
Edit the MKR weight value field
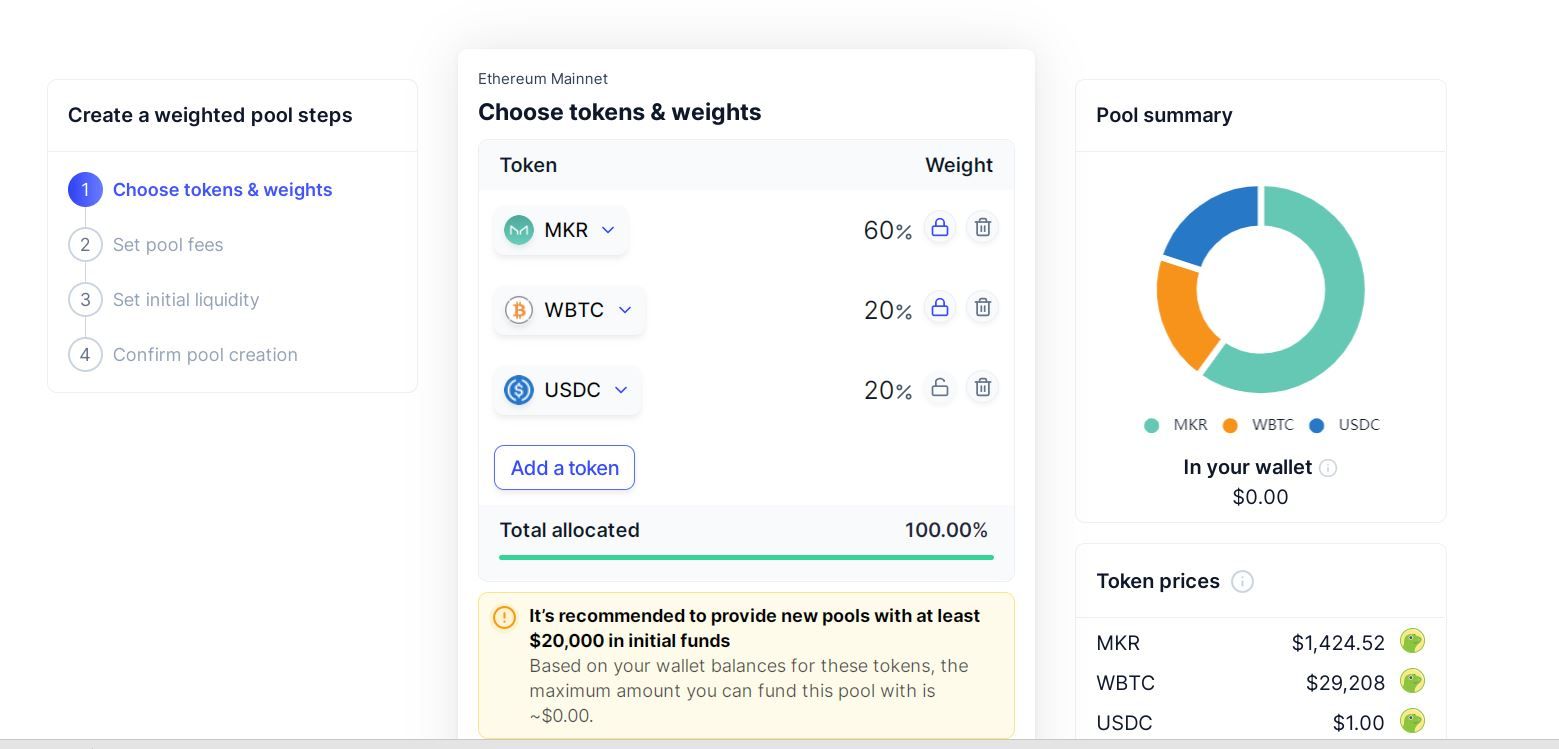tap(878, 231)
